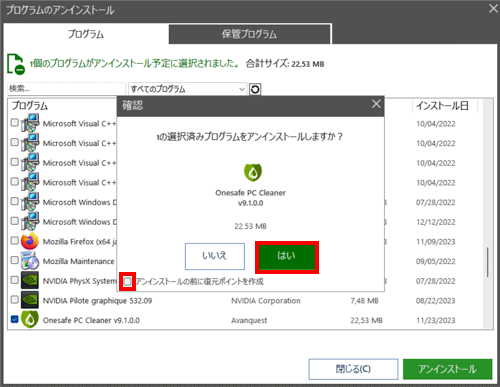Screen dimensions: 500x387
Task: Click the Mozilla Maintenance row name
Action: point(78,261)
